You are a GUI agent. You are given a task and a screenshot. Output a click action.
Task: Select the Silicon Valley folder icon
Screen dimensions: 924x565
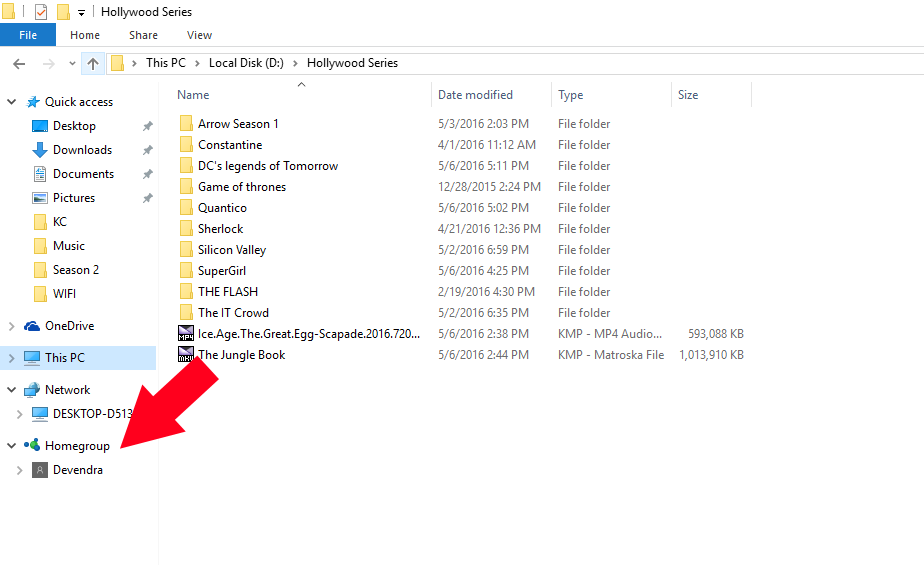186,250
